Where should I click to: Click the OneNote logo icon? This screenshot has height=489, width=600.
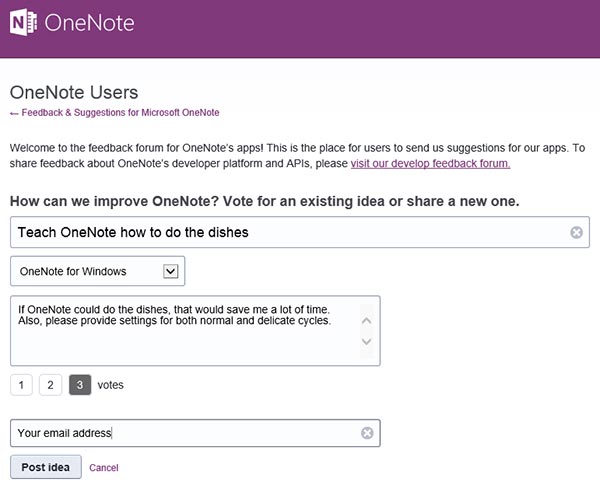coord(23,22)
